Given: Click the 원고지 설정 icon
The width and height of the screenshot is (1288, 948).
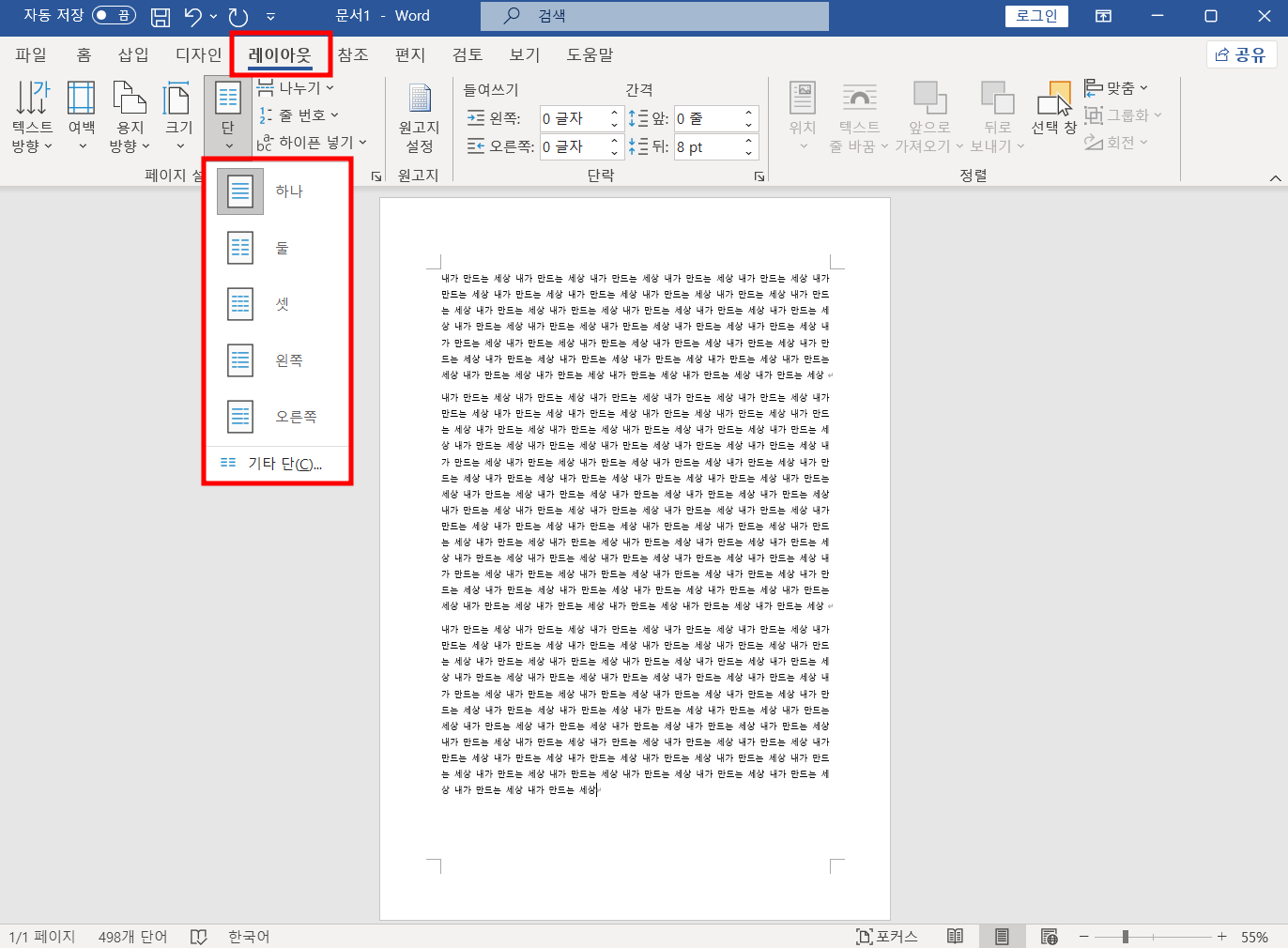Looking at the screenshot, I should click(419, 118).
